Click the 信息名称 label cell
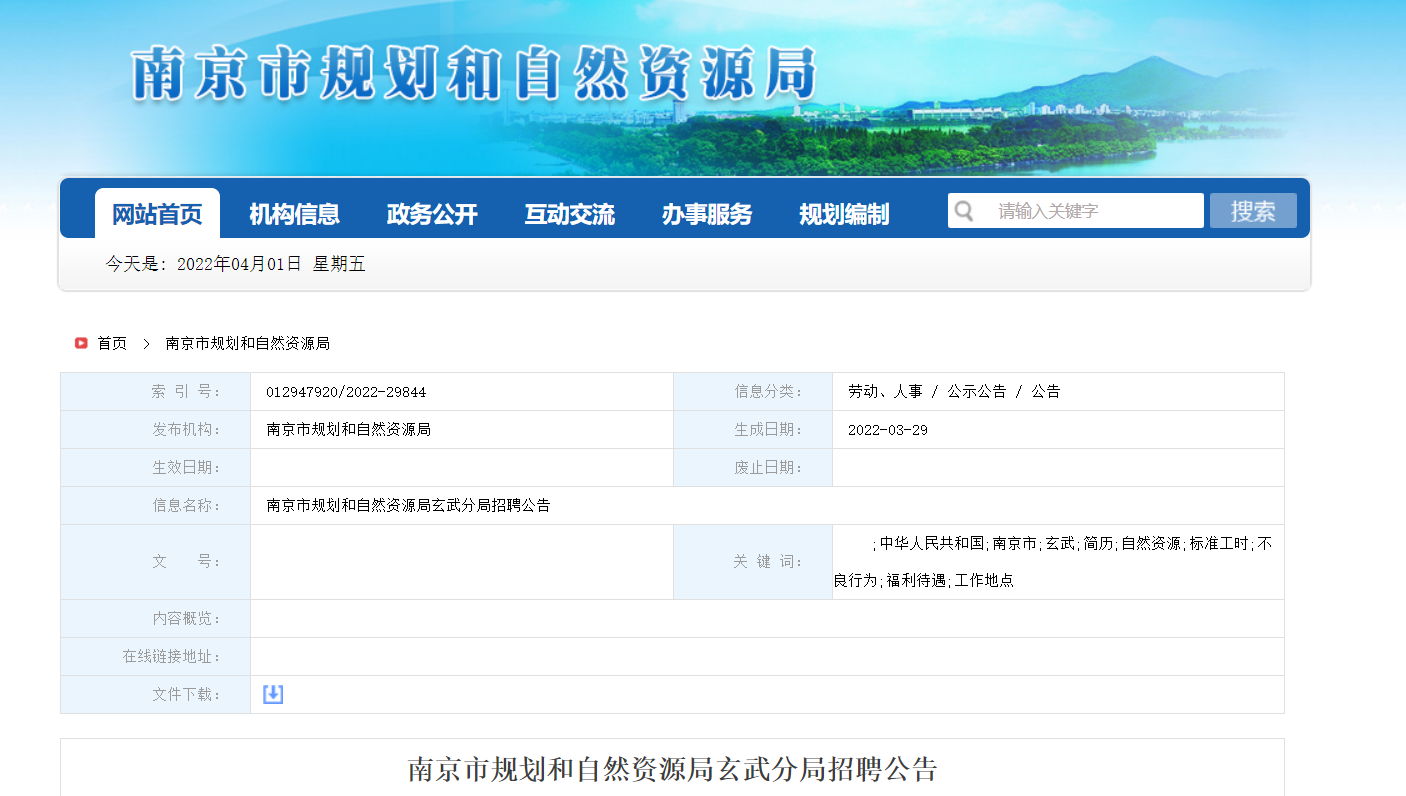The height and width of the screenshot is (796, 1406). pos(156,506)
